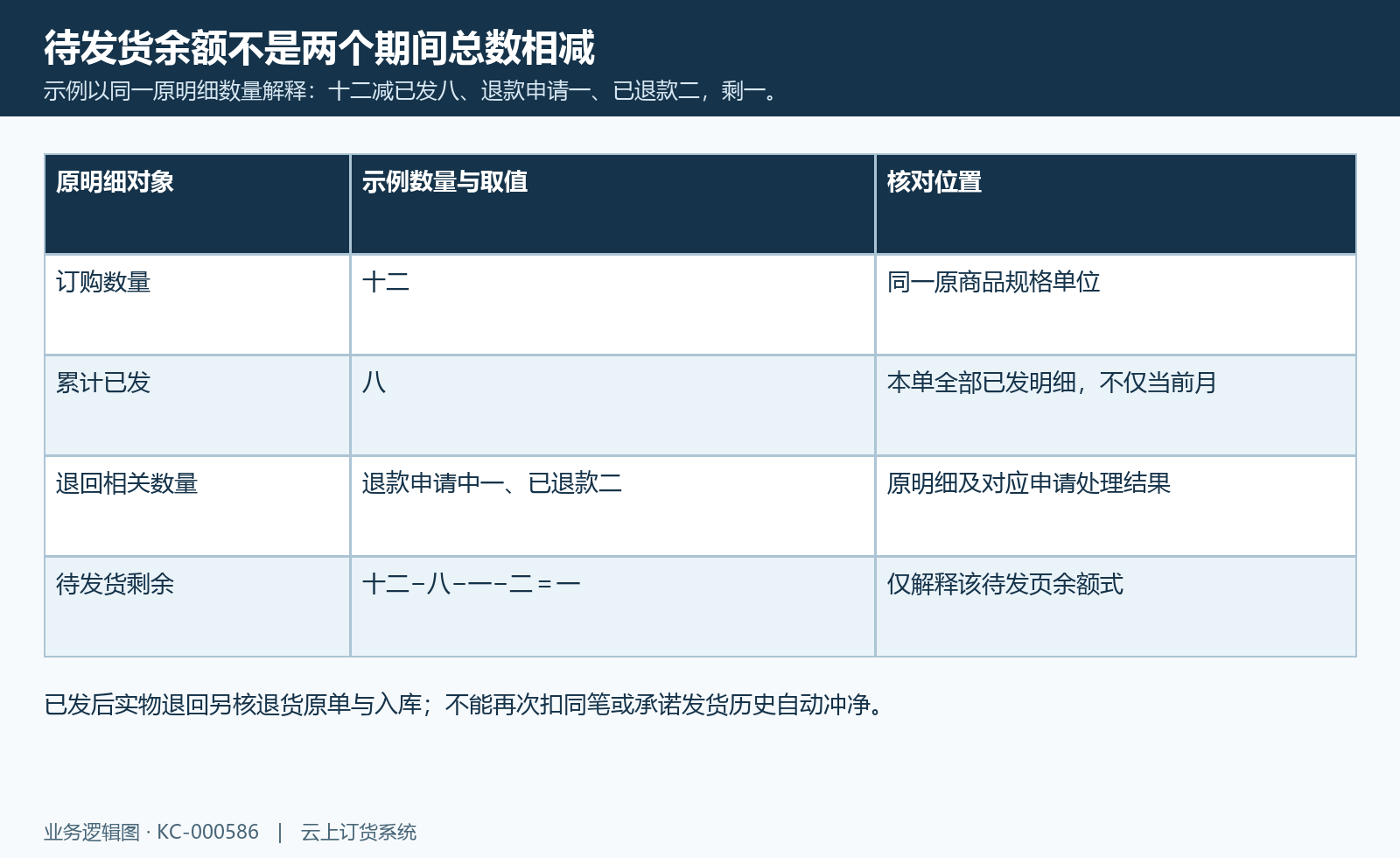Click the cell 仅解释该待发页余额式
The height and width of the screenshot is (858, 1400).
(1116, 607)
